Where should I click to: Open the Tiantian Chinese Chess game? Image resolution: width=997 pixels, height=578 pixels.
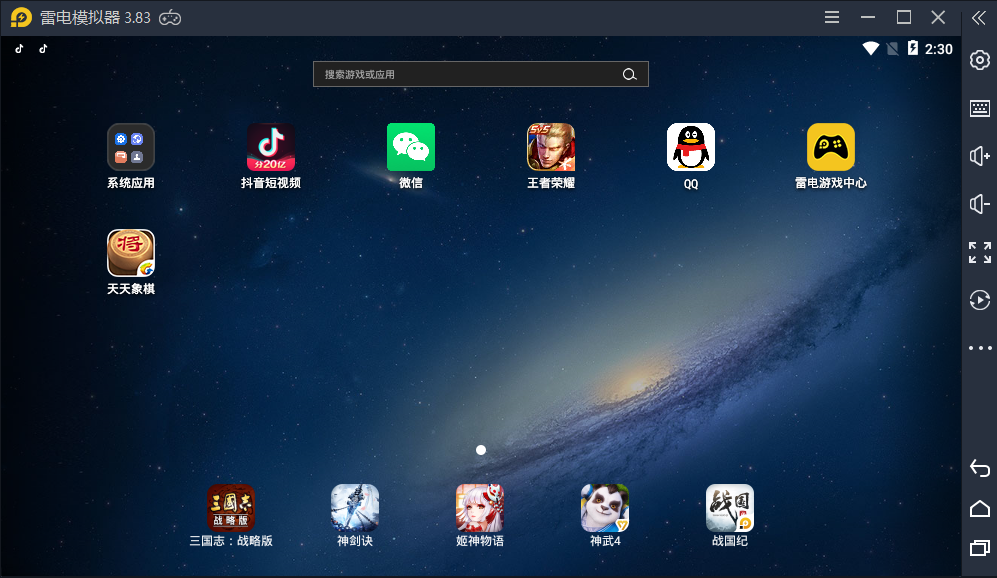click(x=131, y=254)
